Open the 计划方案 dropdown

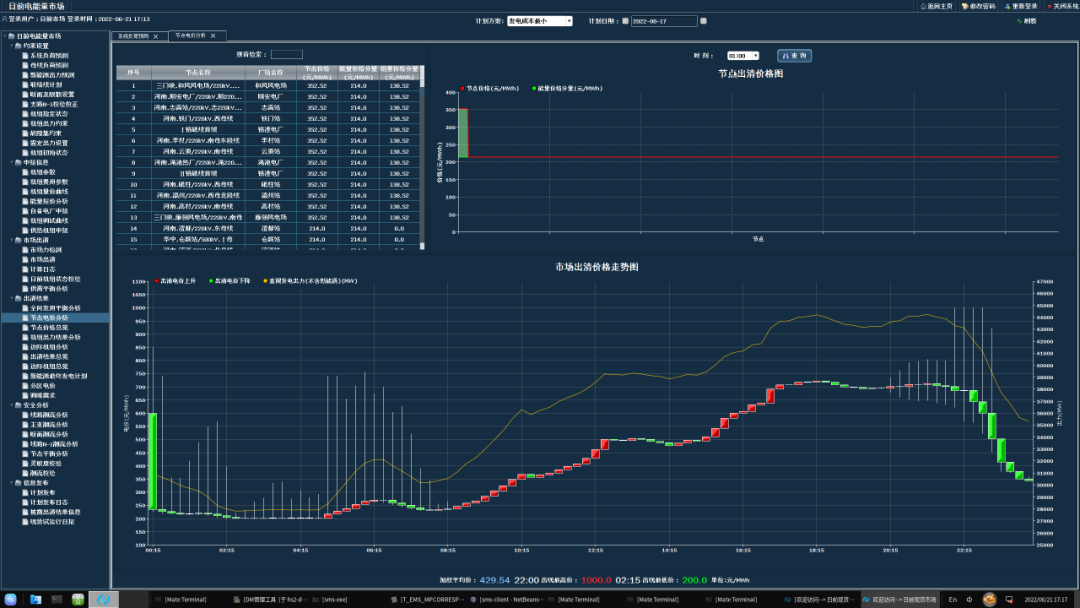point(540,21)
